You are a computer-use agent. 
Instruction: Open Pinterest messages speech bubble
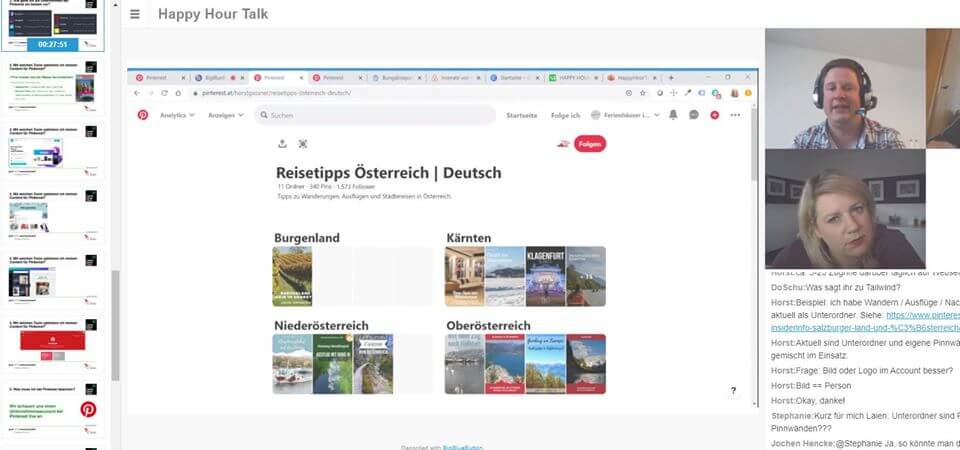click(694, 114)
